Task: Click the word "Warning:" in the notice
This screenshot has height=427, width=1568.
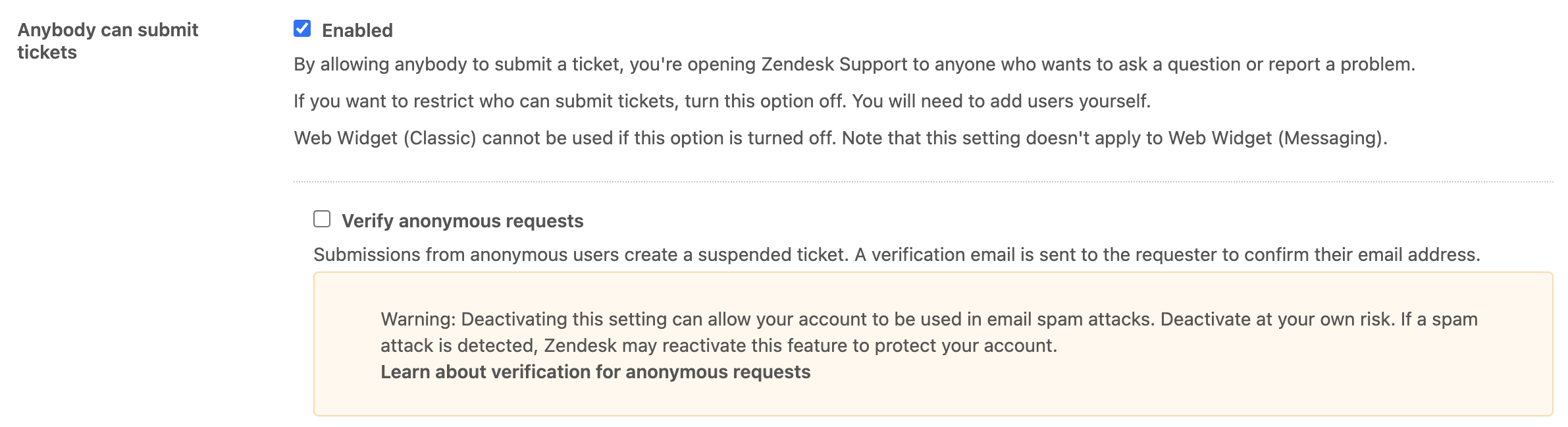Action: pos(417,320)
